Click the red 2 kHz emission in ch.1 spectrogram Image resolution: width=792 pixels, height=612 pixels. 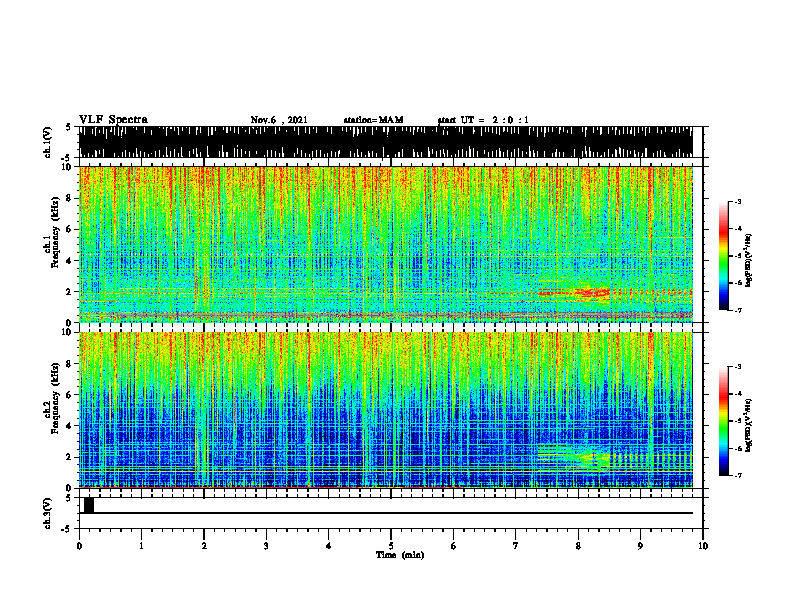coord(575,292)
